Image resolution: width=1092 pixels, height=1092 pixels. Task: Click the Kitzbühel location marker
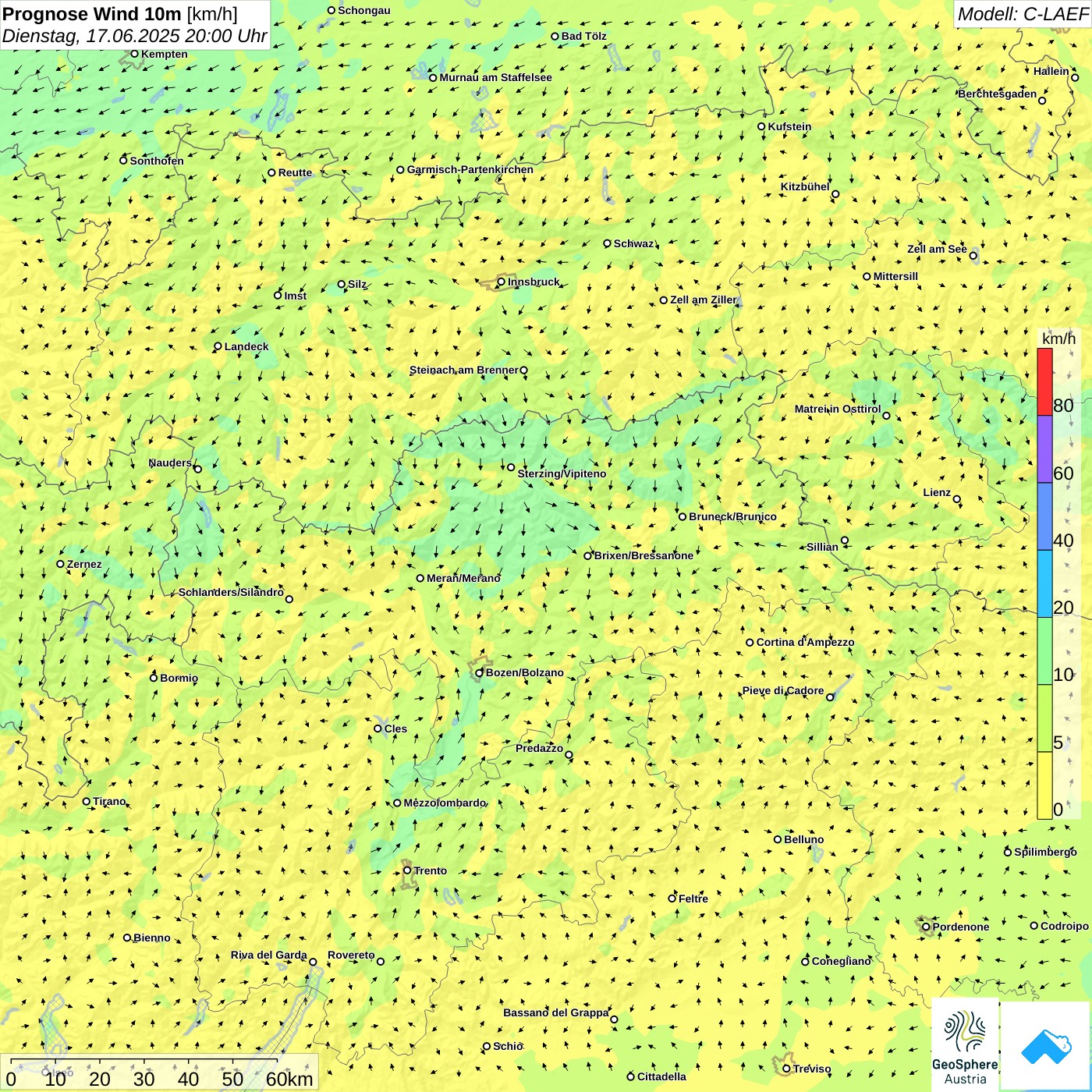click(x=835, y=194)
